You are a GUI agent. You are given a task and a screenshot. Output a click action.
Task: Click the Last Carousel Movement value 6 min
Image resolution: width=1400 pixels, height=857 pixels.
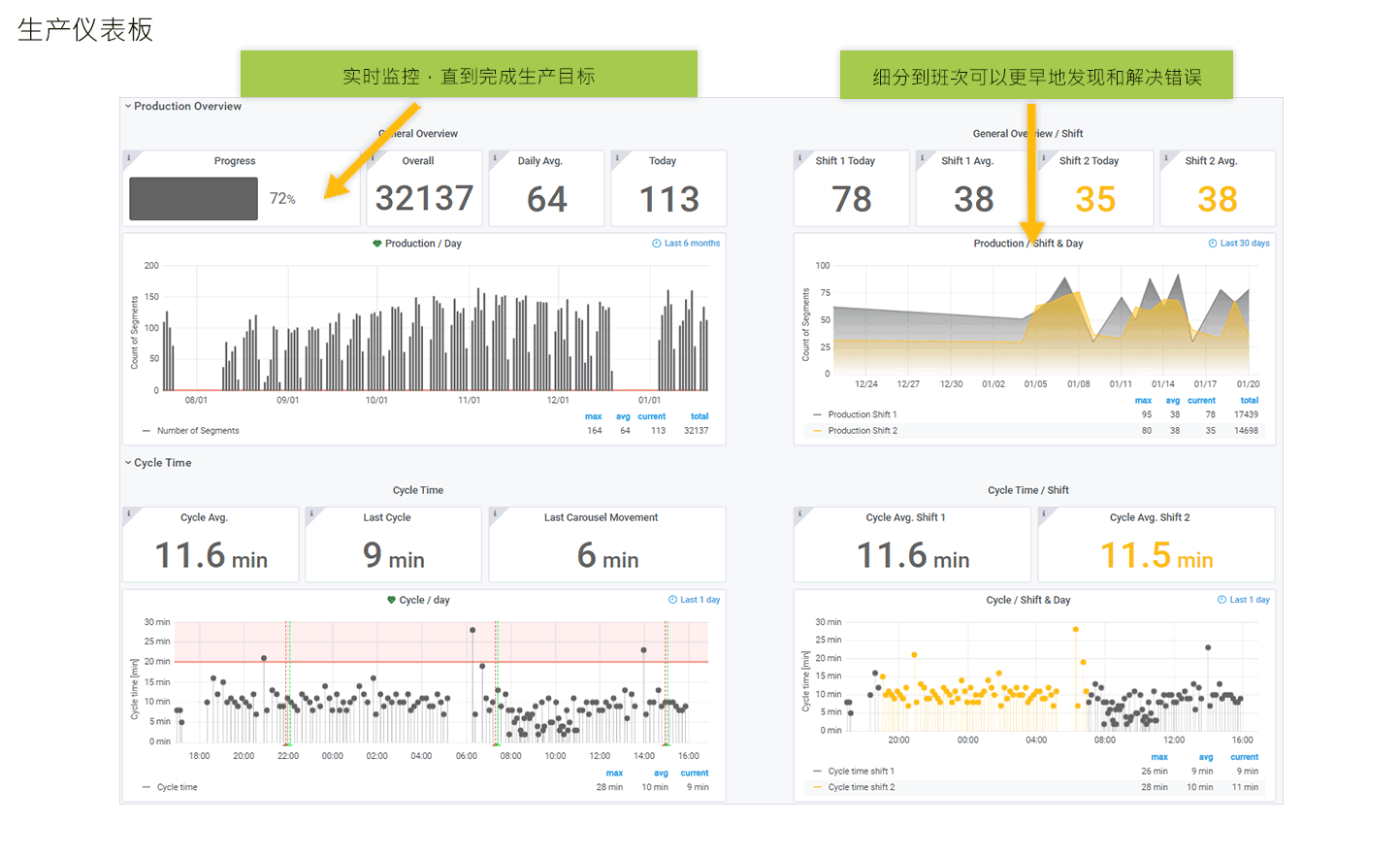[607, 556]
